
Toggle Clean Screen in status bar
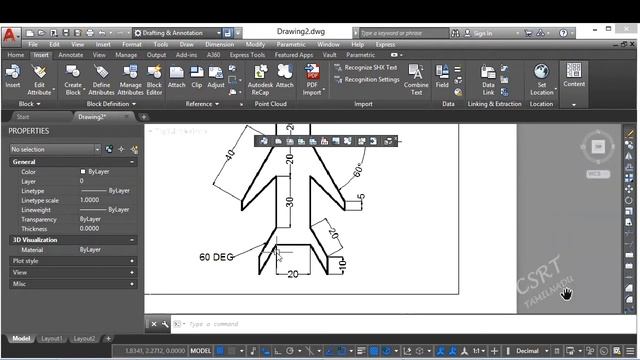point(618,351)
